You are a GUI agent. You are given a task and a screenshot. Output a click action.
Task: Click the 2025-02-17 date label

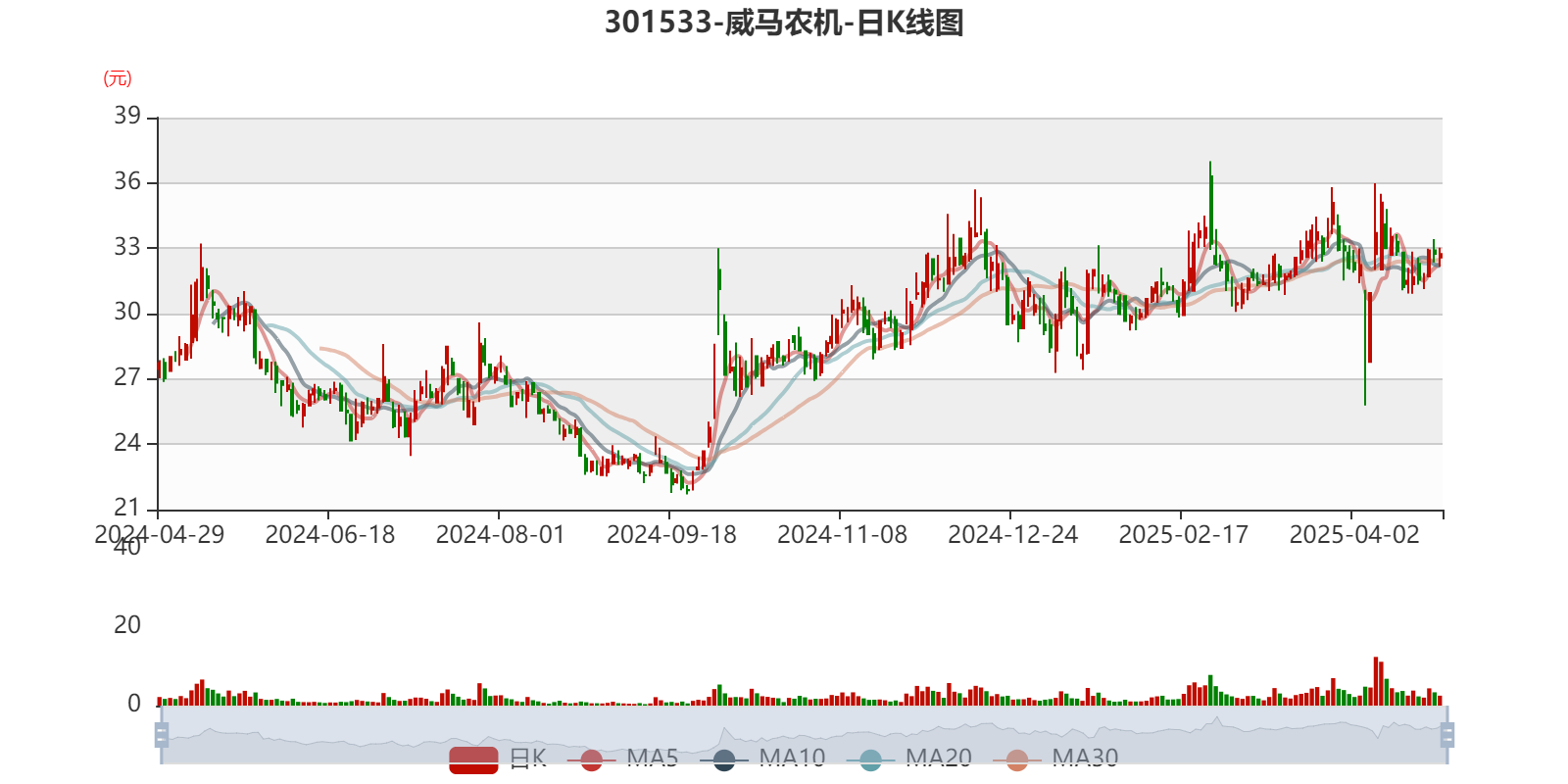[1183, 535]
